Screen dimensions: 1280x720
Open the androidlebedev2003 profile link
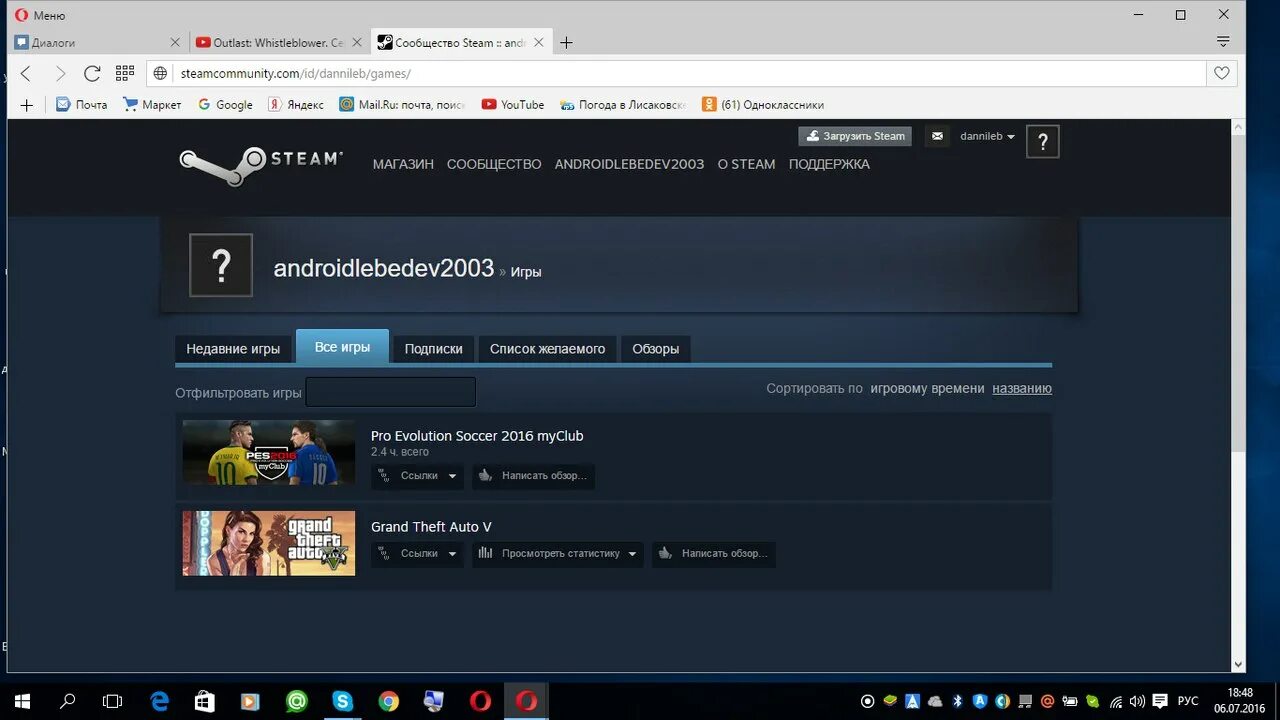[384, 268]
